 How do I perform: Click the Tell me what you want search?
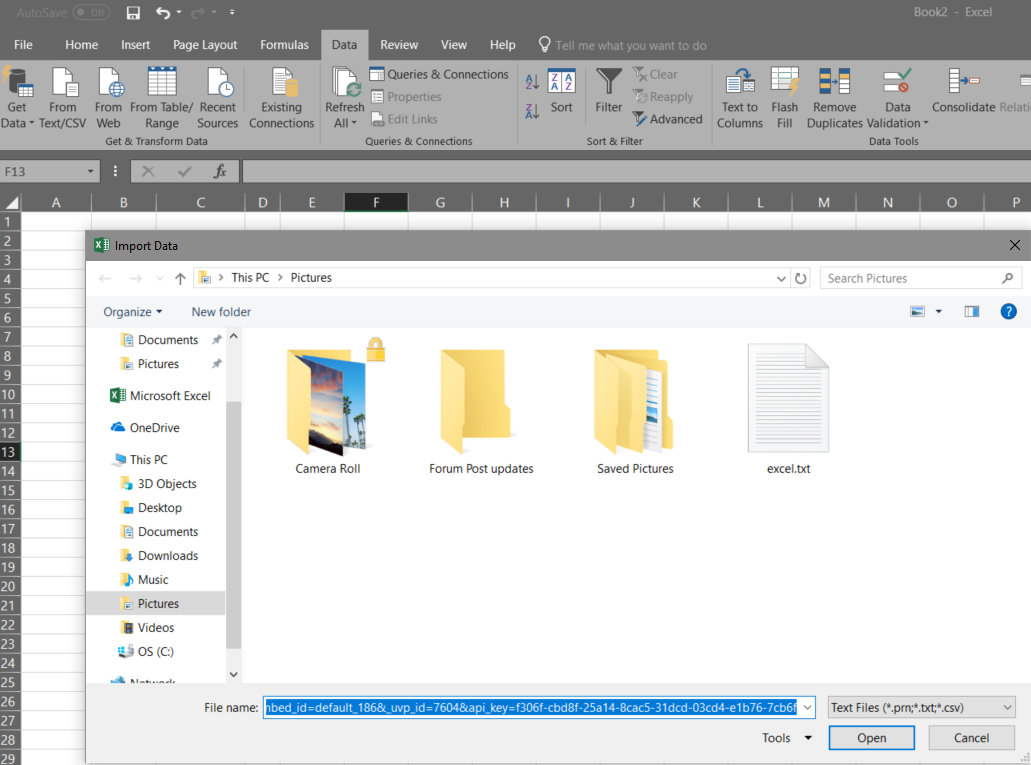(631, 45)
